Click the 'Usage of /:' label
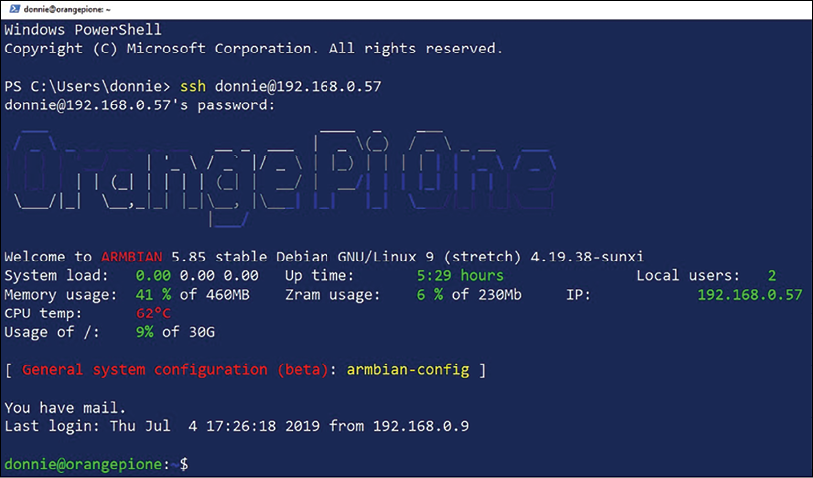Screen dimensions: 813x478 tap(52, 332)
